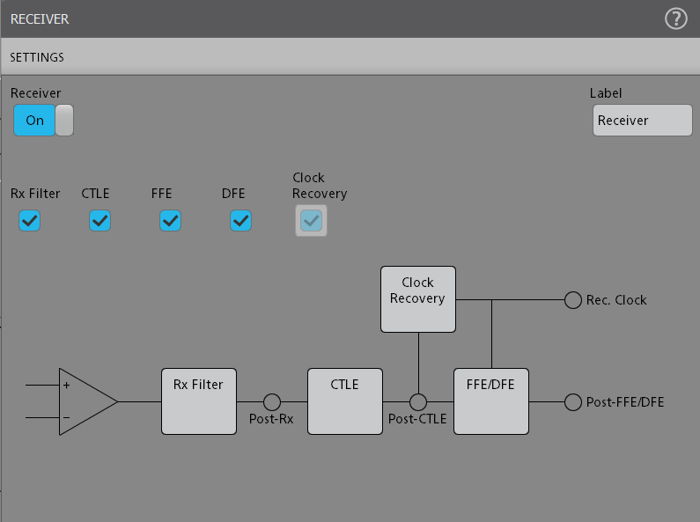Select the SETTINGS section header
The height and width of the screenshot is (522, 700).
click(38, 58)
